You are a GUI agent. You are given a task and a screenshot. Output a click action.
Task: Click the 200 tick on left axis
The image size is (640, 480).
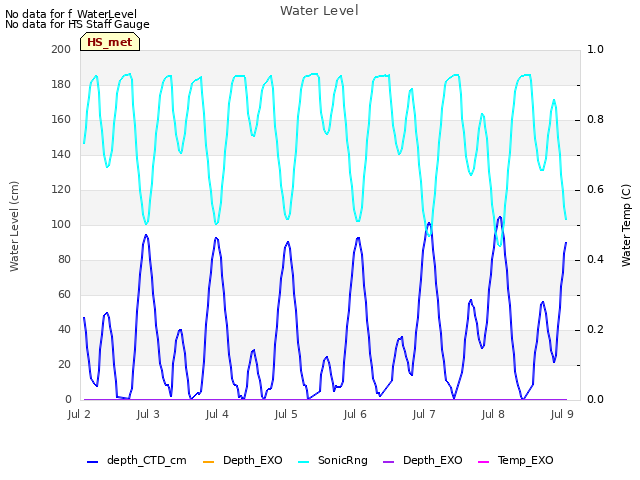[61, 49]
